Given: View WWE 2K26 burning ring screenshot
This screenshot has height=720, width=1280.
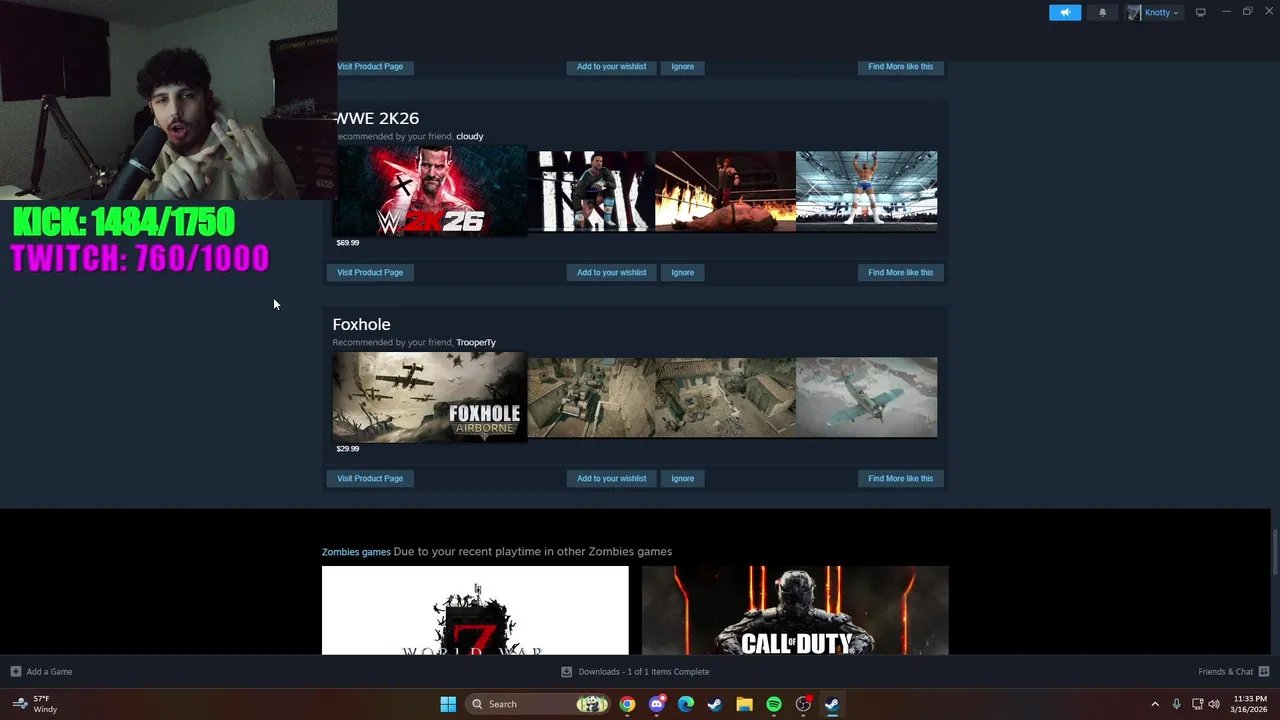Looking at the screenshot, I should (725, 191).
